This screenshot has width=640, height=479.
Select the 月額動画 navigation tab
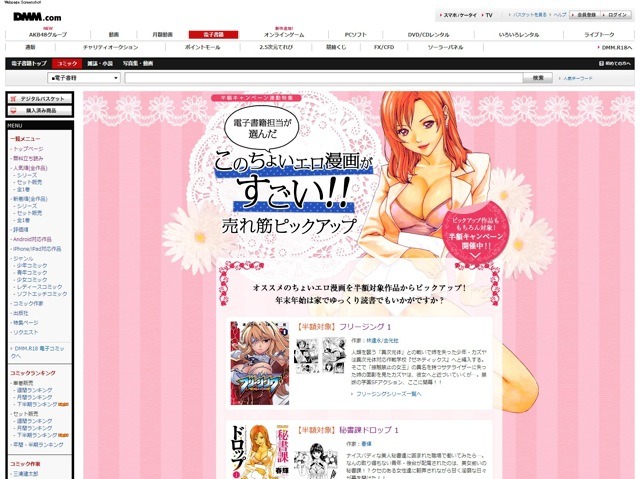coord(162,35)
